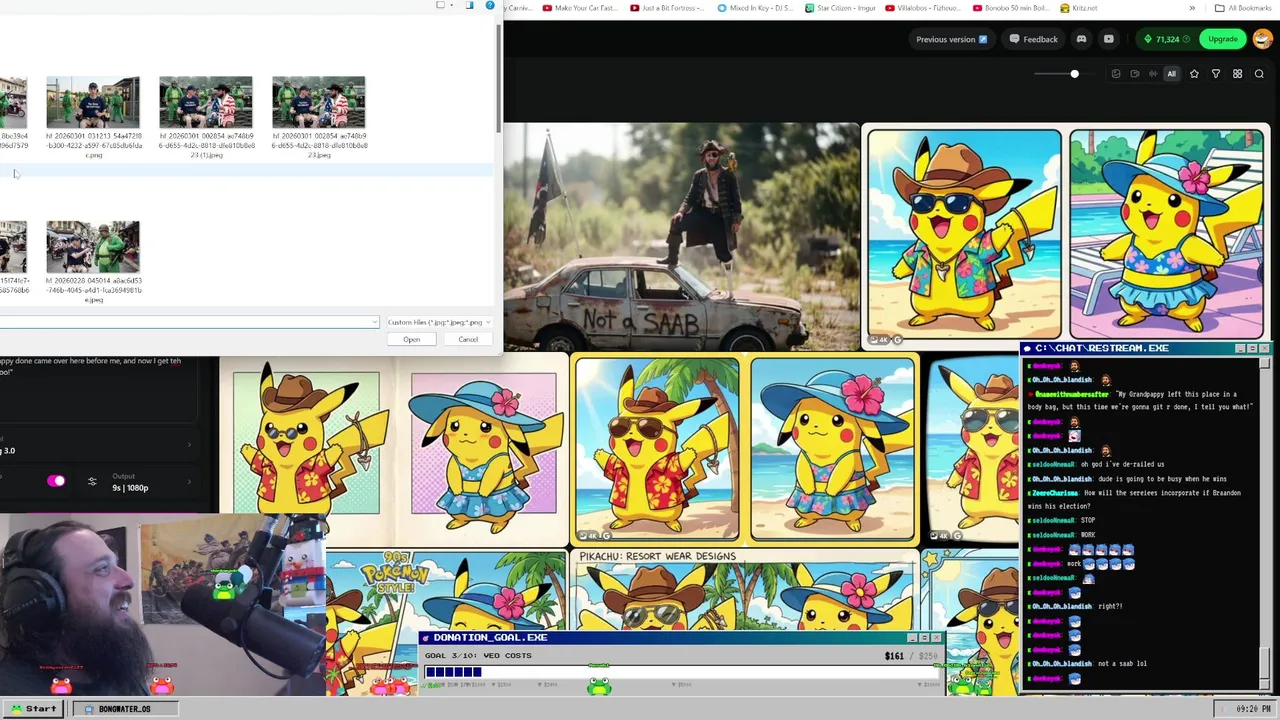Click Open in file dialog
Viewport: 1280px width, 720px height.
(412, 340)
